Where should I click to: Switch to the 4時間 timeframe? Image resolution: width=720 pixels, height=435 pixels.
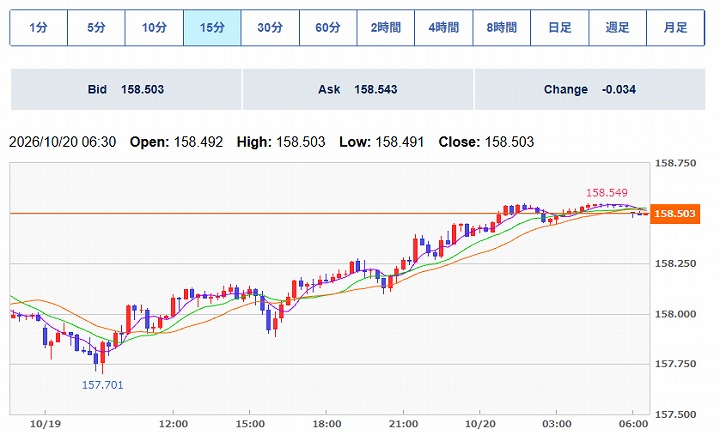click(444, 28)
